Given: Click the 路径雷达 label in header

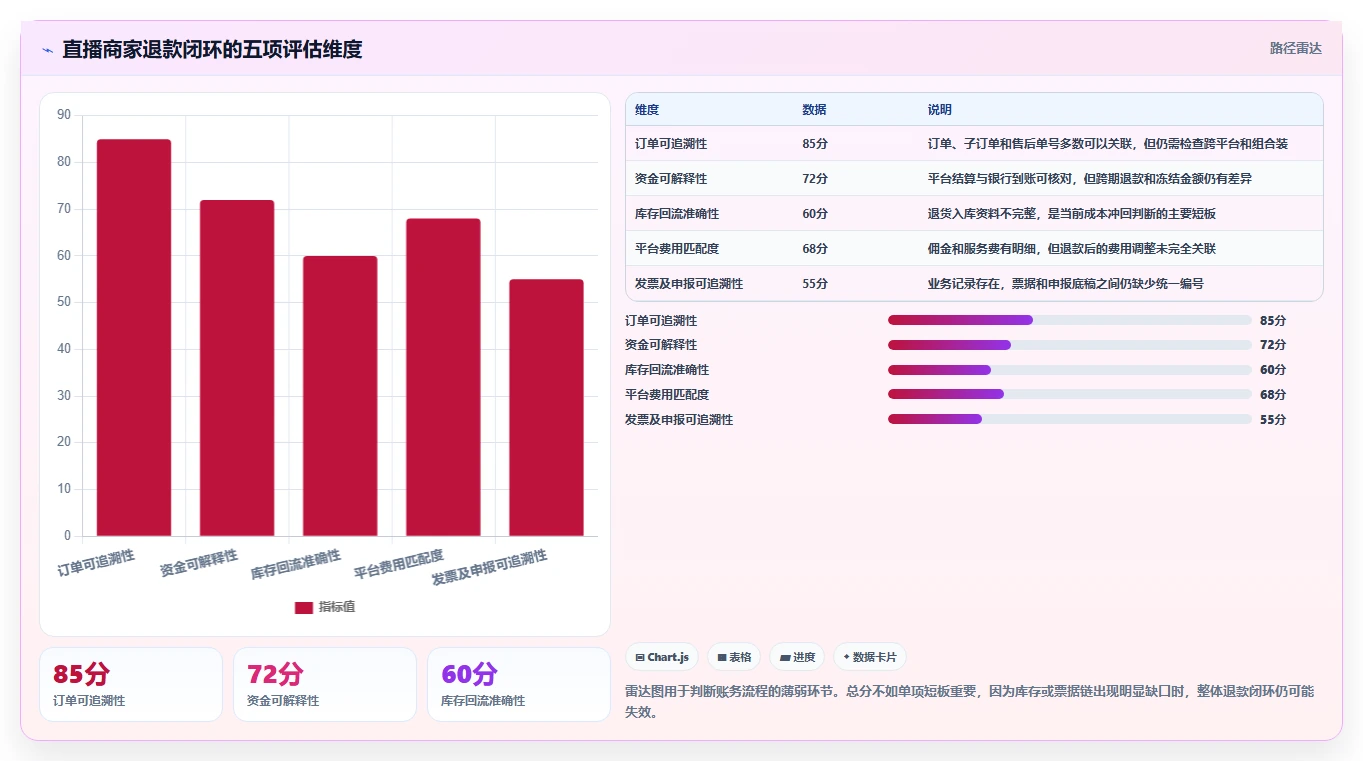Looking at the screenshot, I should [1295, 48].
